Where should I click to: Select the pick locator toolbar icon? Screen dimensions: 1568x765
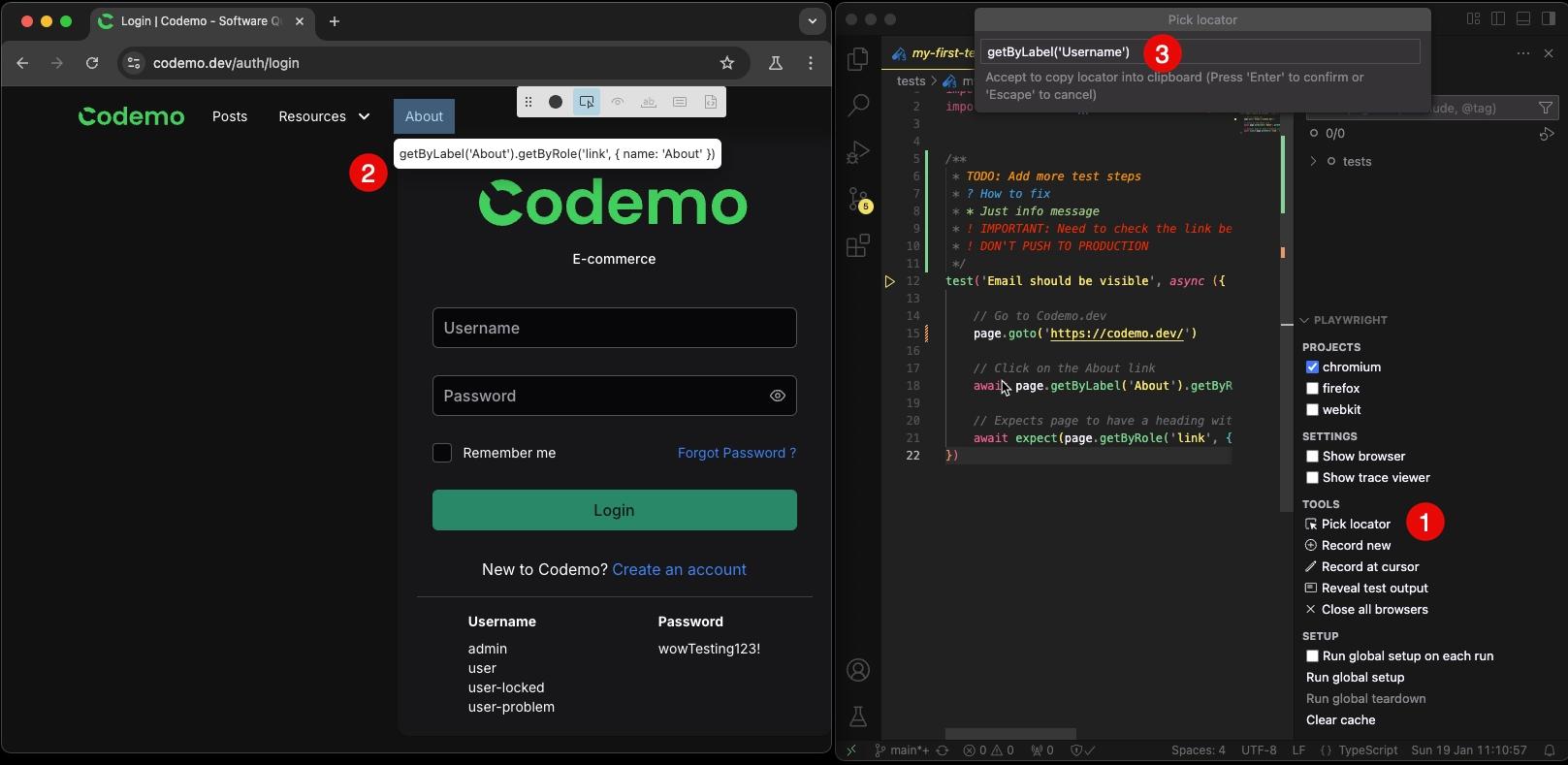click(x=587, y=102)
